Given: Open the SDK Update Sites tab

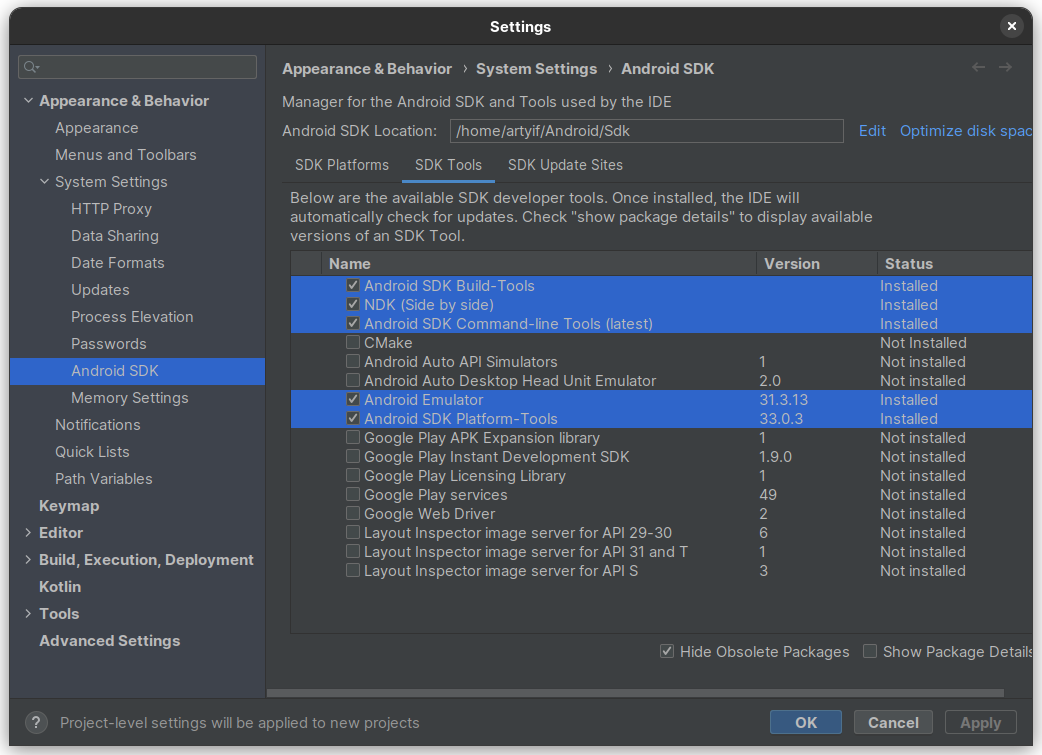Looking at the screenshot, I should coord(565,165).
